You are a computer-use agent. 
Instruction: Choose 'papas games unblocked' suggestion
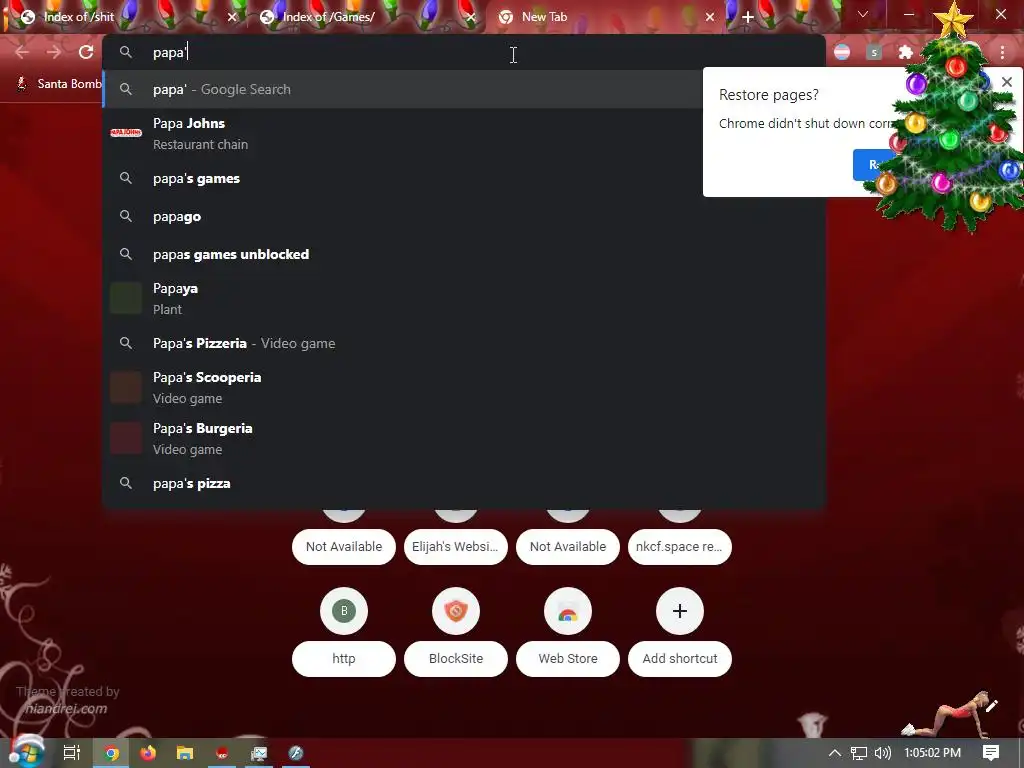pyautogui.click(x=464, y=254)
